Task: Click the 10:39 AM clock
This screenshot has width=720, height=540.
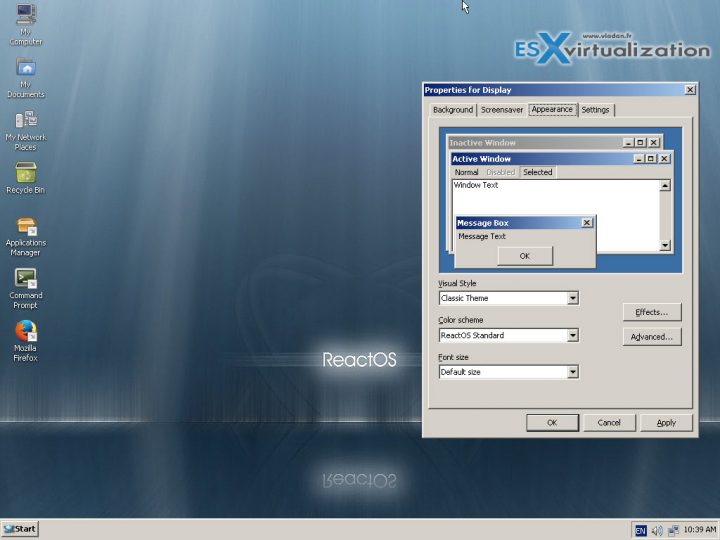Action: click(699, 530)
